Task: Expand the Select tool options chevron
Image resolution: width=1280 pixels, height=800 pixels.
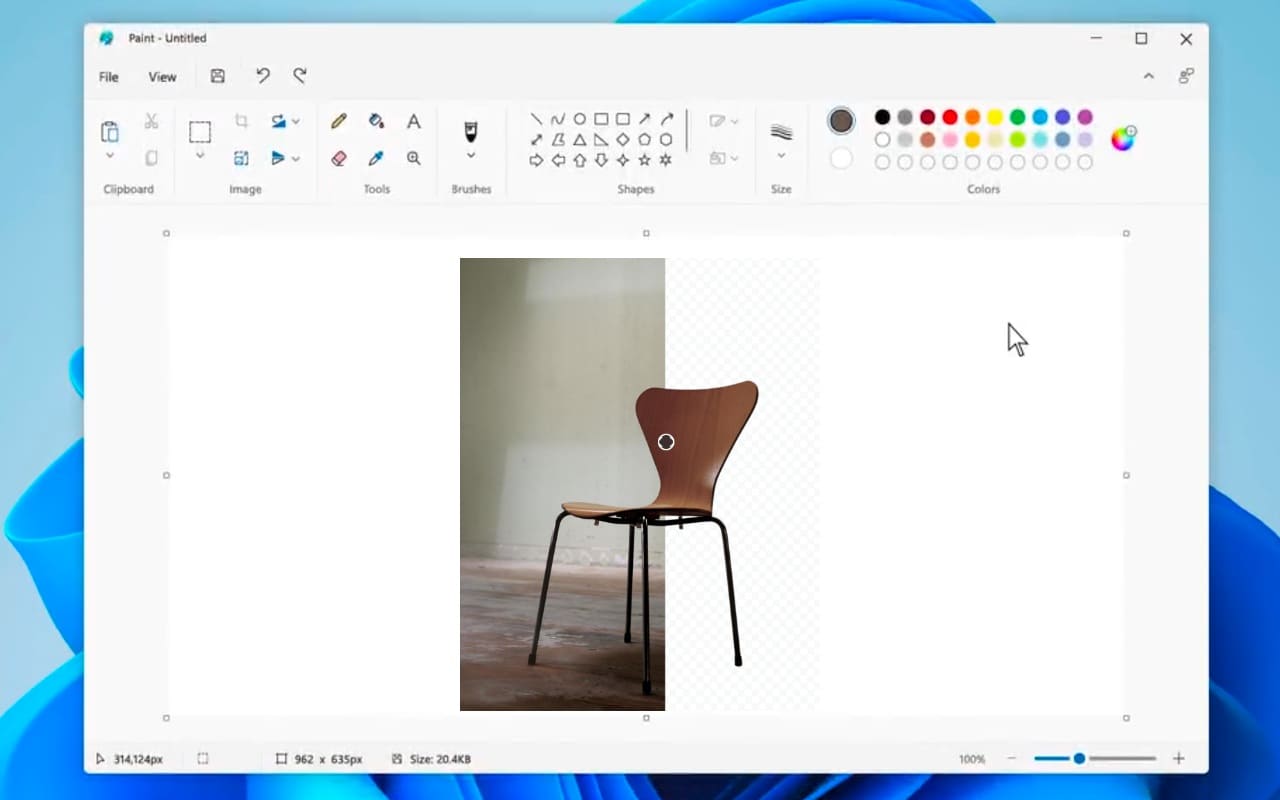Action: (x=200, y=156)
